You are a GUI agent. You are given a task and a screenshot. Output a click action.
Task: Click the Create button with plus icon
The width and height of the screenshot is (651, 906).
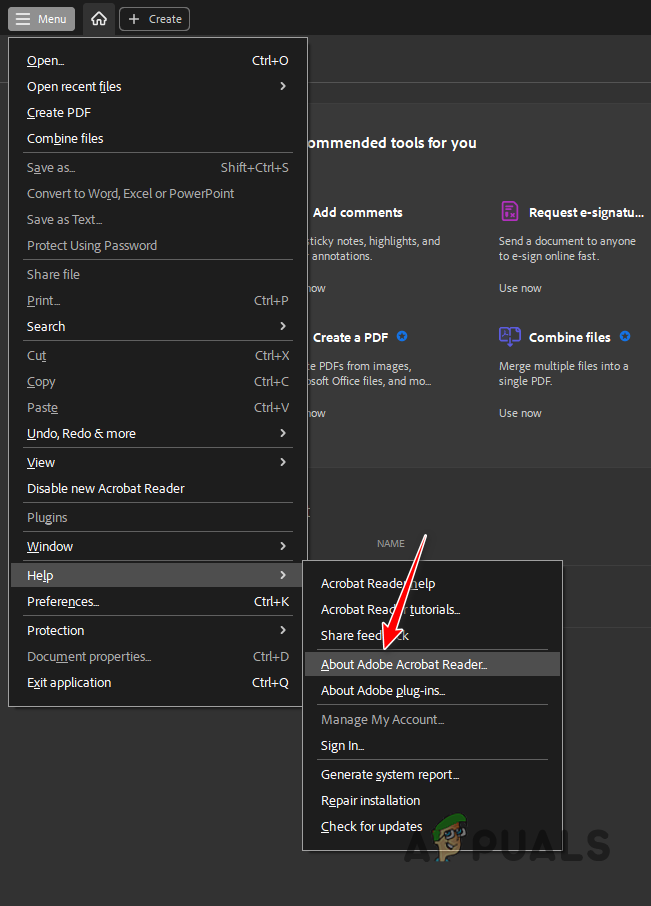coord(154,19)
